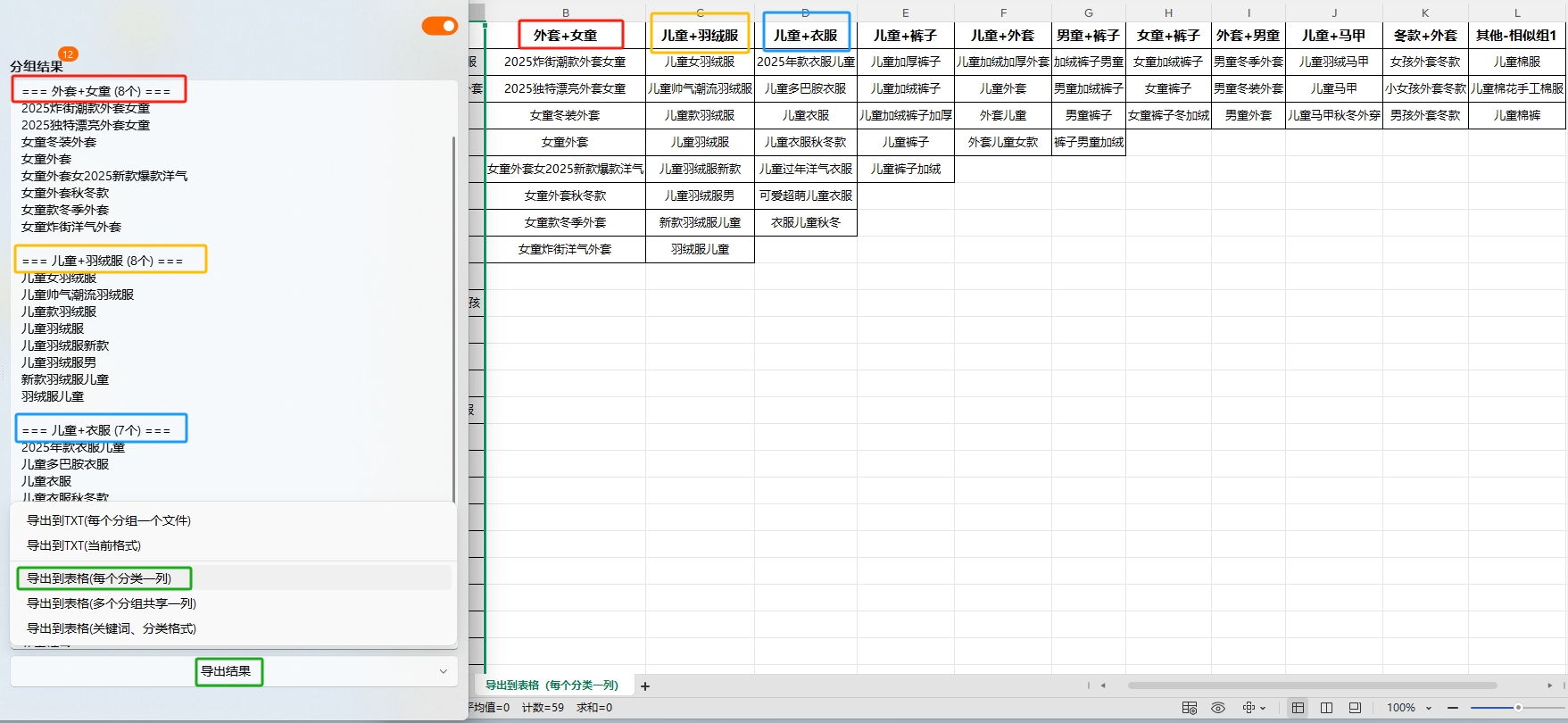The height and width of the screenshot is (723, 1568).
Task: Expand the crosshair reading-layout dropdown arrow
Action: click(1263, 709)
